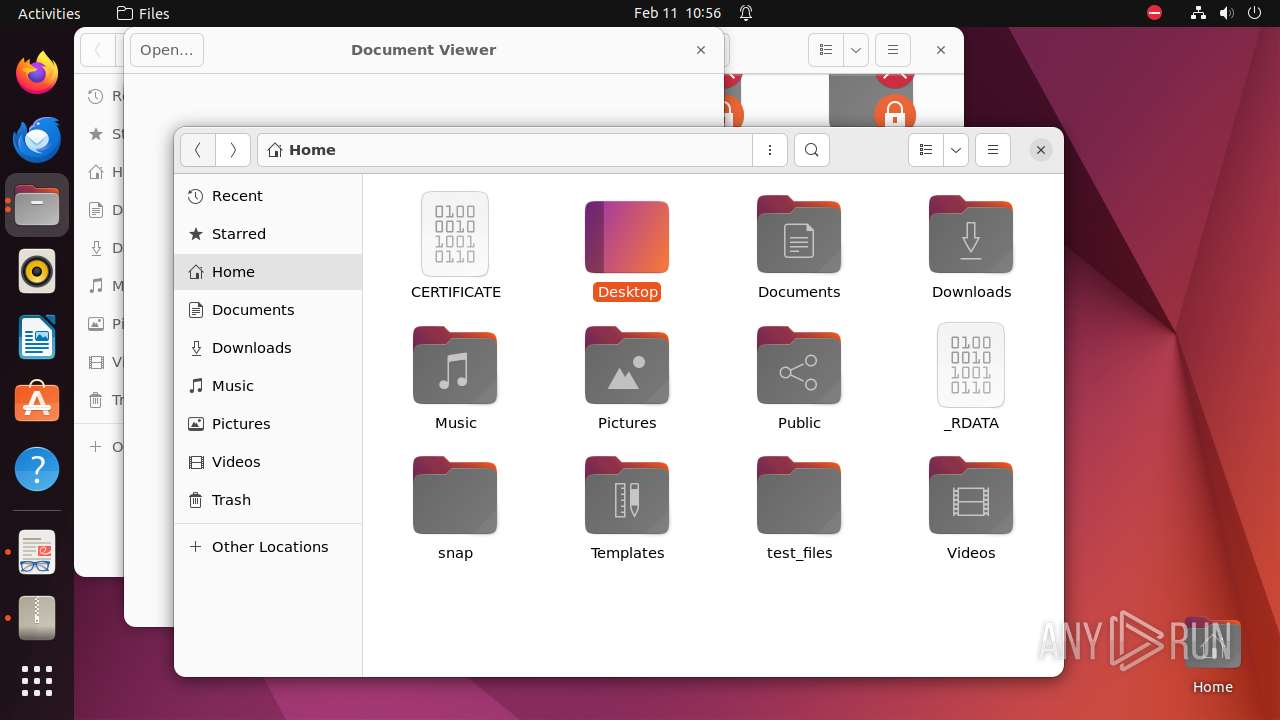This screenshot has height=720, width=1280.
Task: Go back with the Home window arrow
Action: (x=198, y=150)
